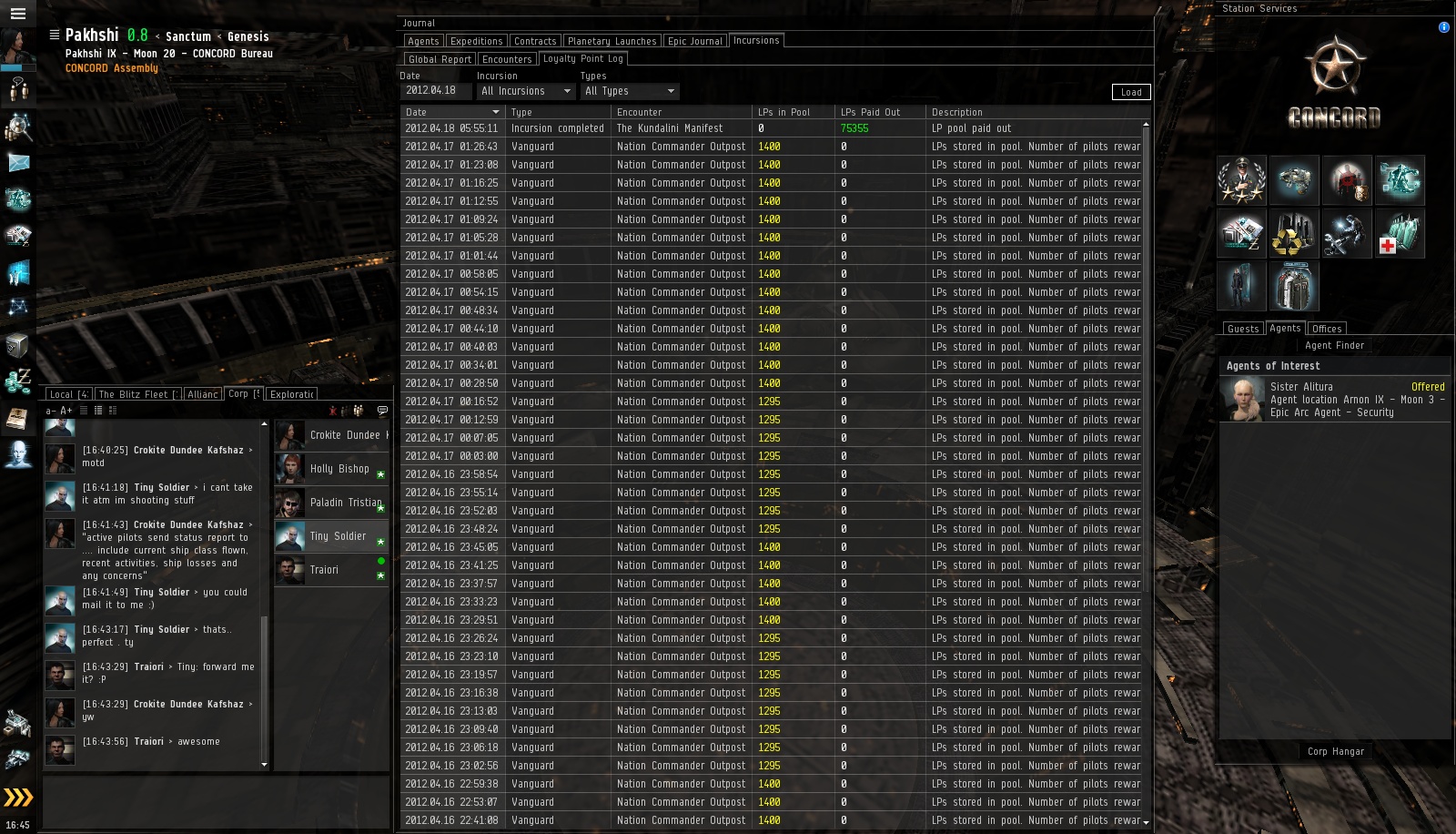Toggle the chat member list icon
1456x834 pixels.
coord(359,411)
